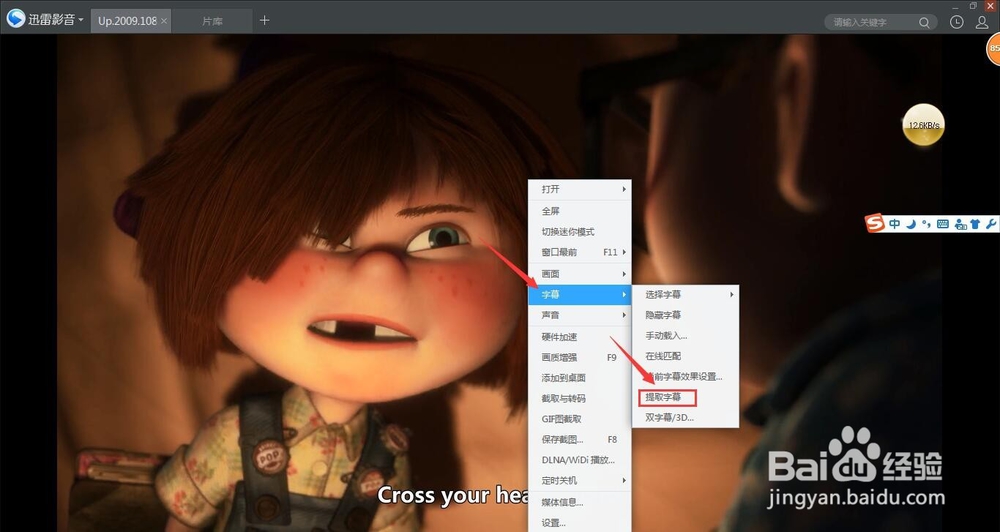Toggle 隐藏字幕 in the subtitle submenu
This screenshot has height=532, width=1000.
[686, 315]
